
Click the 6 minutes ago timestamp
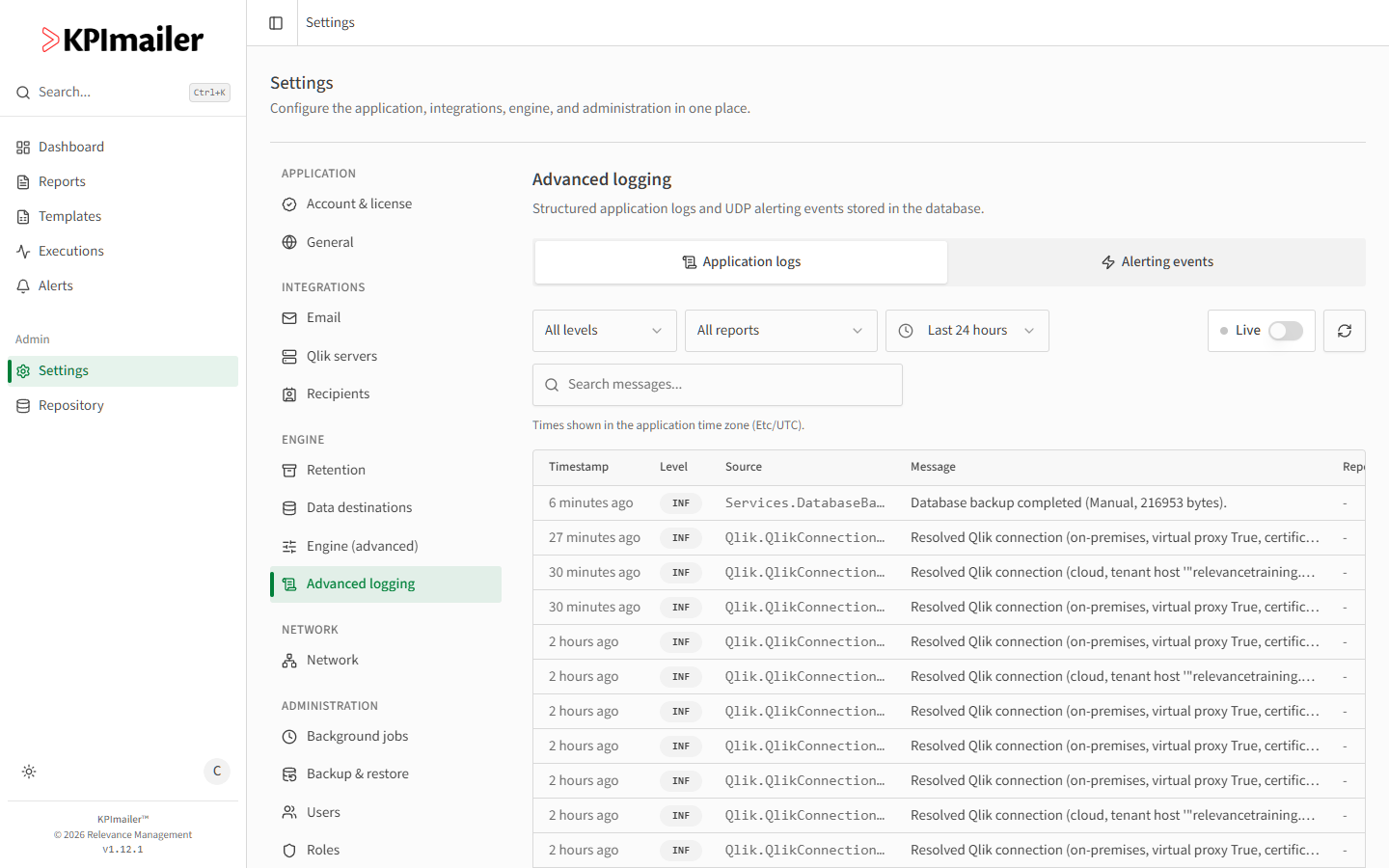[591, 502]
